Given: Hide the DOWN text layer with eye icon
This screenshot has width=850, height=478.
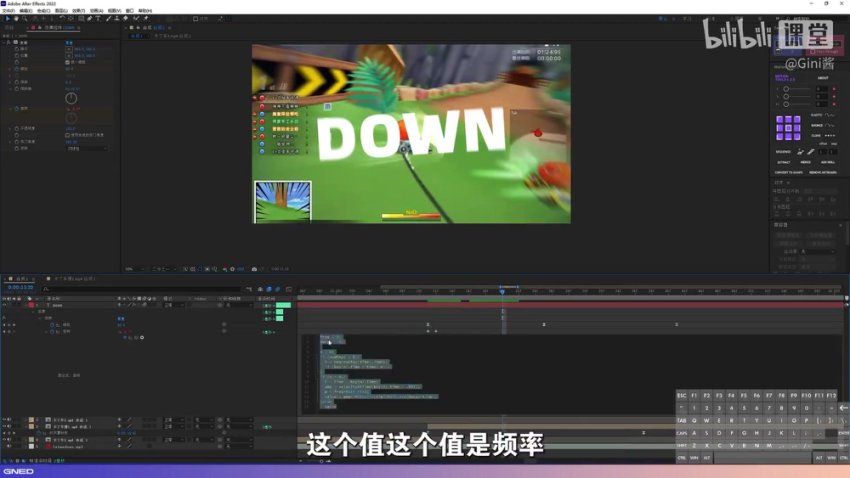Looking at the screenshot, I should pyautogui.click(x=5, y=305).
